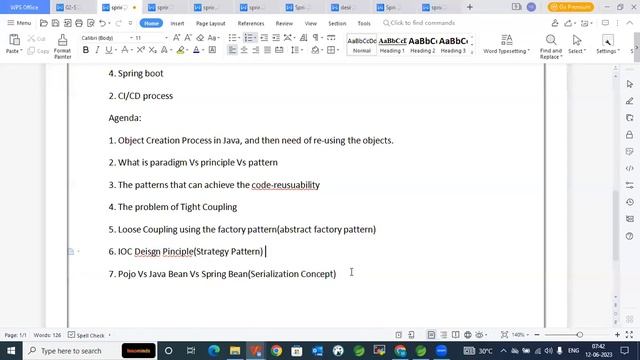Open Word Typesetting tool
The width and height of the screenshot is (640, 360).
[x=506, y=44]
